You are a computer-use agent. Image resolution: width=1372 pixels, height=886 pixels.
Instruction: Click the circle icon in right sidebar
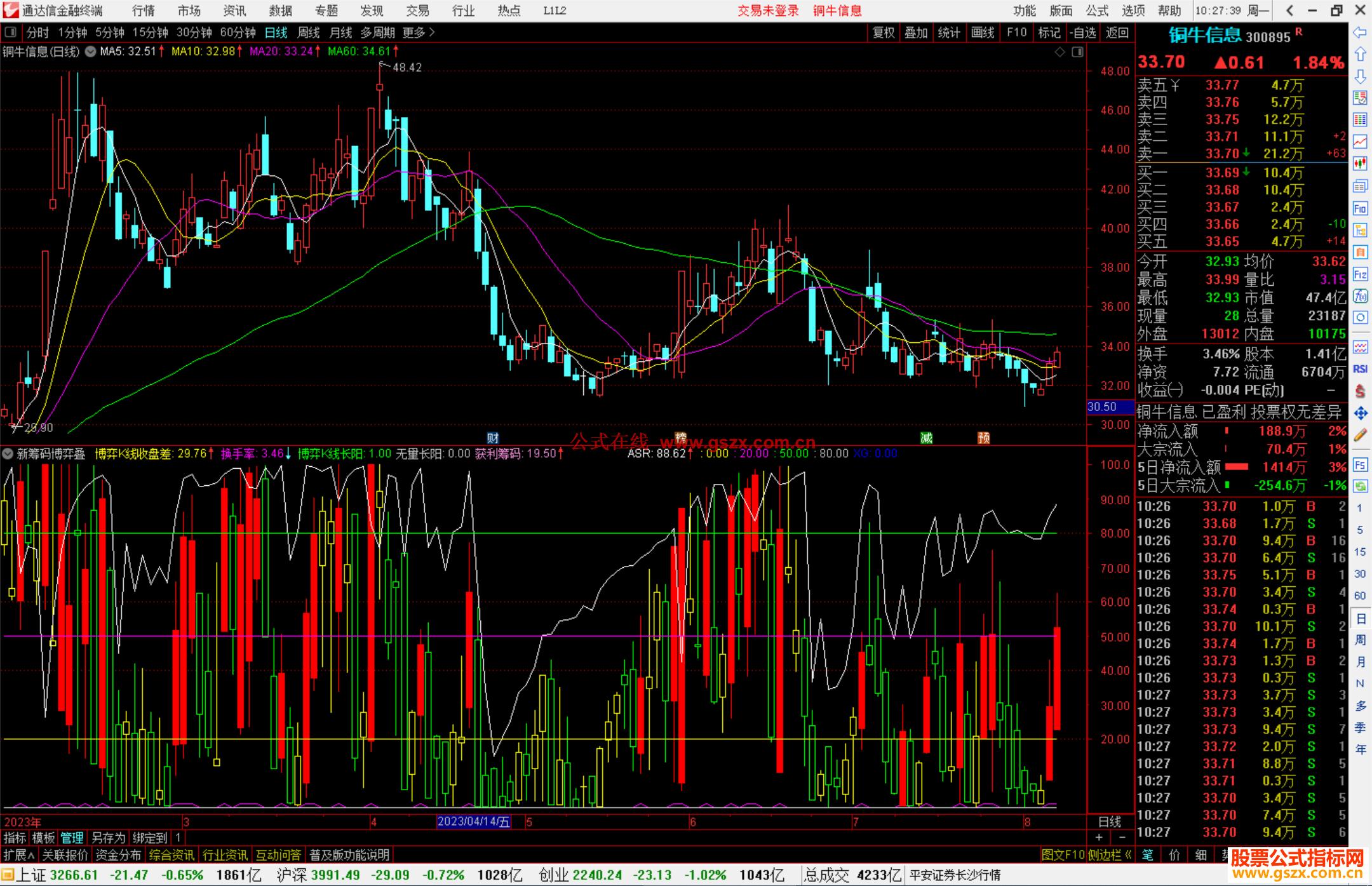click(1360, 318)
